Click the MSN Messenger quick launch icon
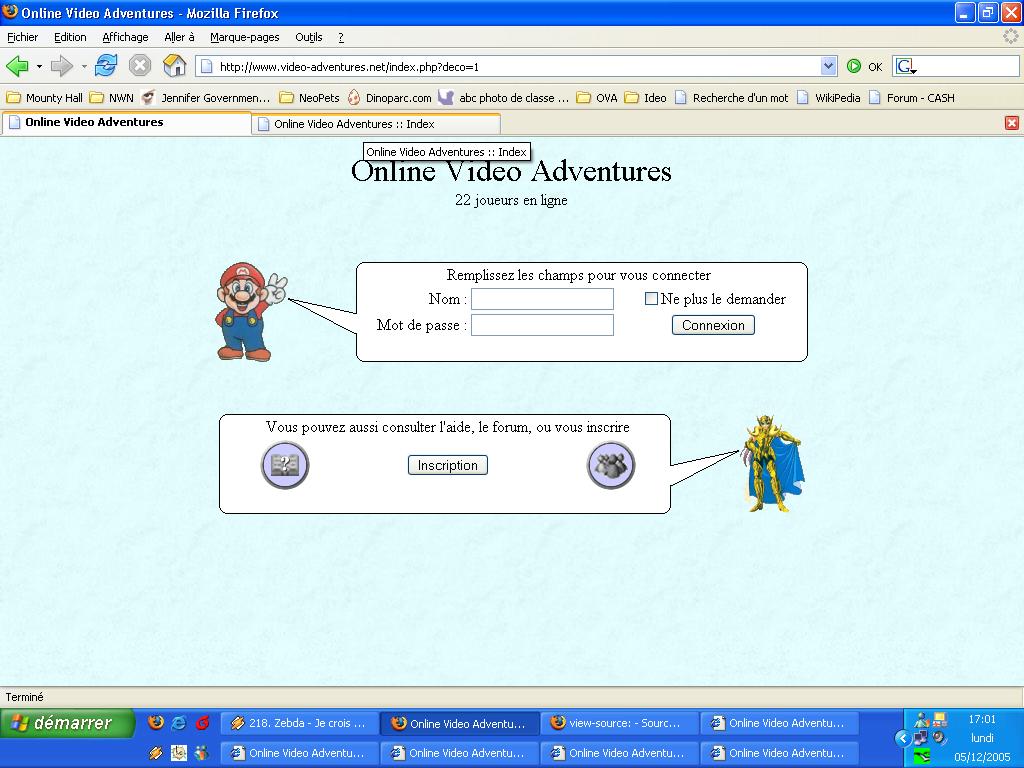 click(x=202, y=752)
